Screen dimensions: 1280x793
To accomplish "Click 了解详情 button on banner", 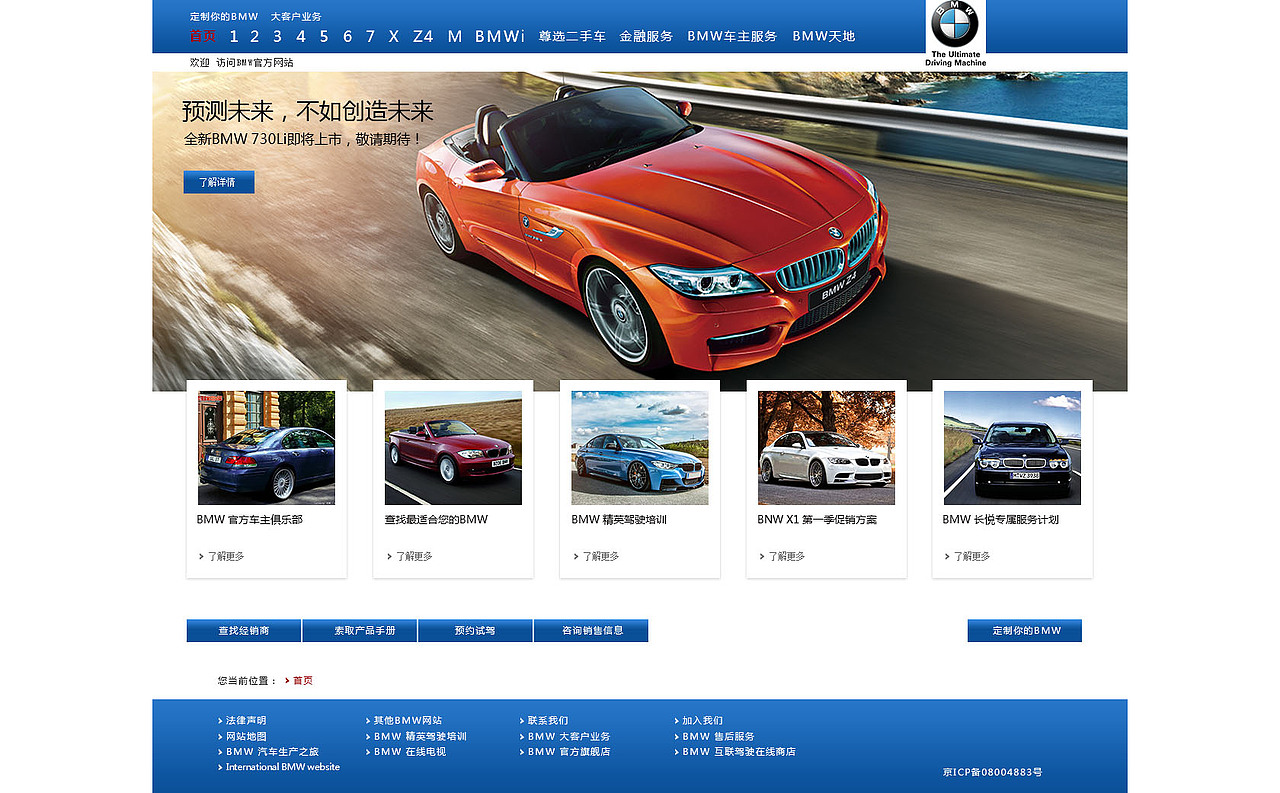I will tap(219, 182).
